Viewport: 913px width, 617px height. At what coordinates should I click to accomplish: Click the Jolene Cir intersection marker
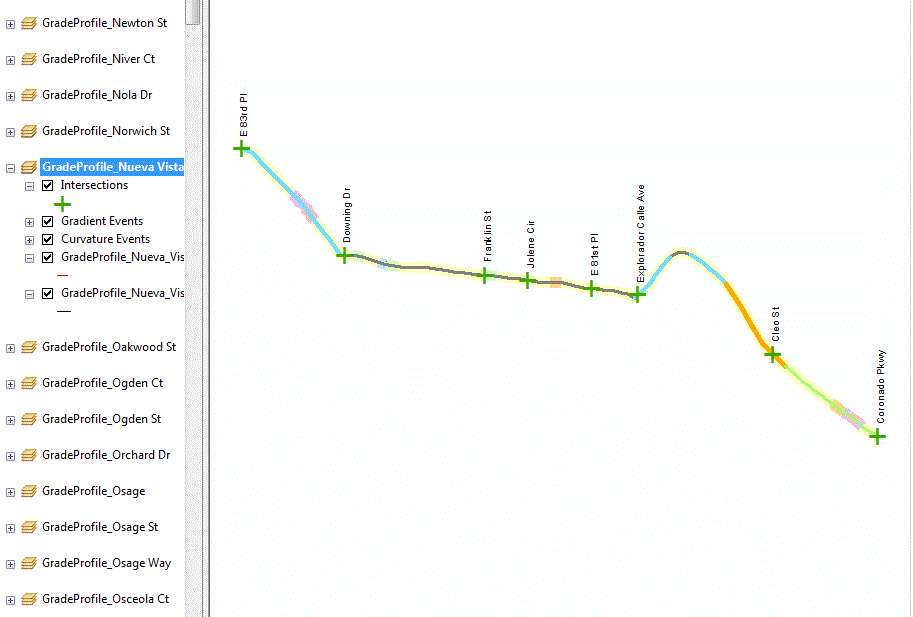point(527,281)
